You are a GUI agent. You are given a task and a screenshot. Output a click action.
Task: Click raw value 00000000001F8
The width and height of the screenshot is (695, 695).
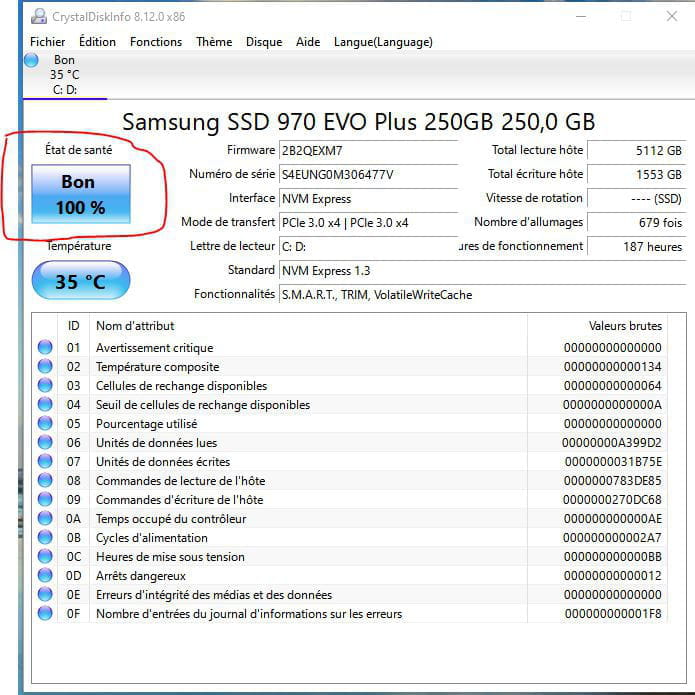click(613, 614)
